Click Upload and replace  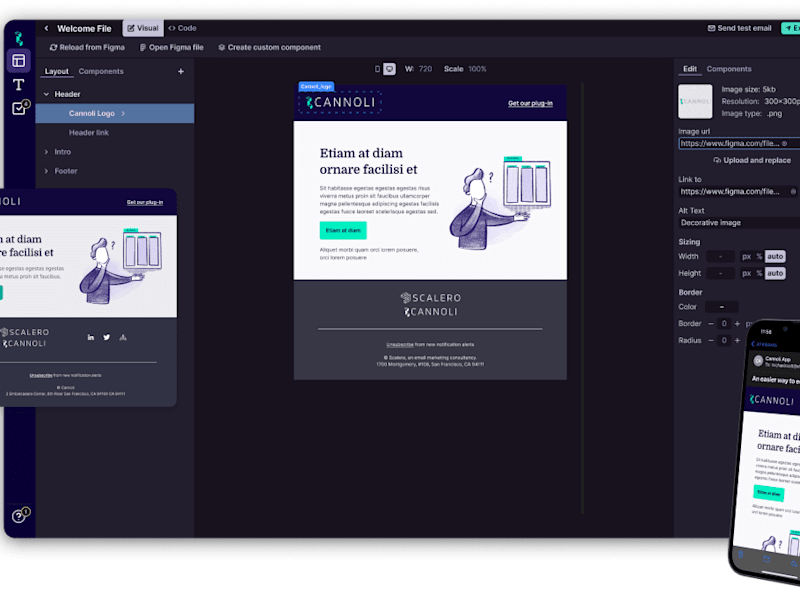point(752,160)
